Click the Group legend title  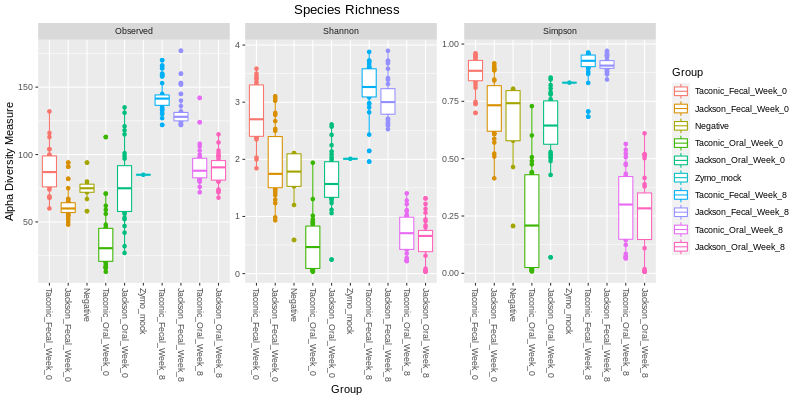pyautogui.click(x=686, y=72)
